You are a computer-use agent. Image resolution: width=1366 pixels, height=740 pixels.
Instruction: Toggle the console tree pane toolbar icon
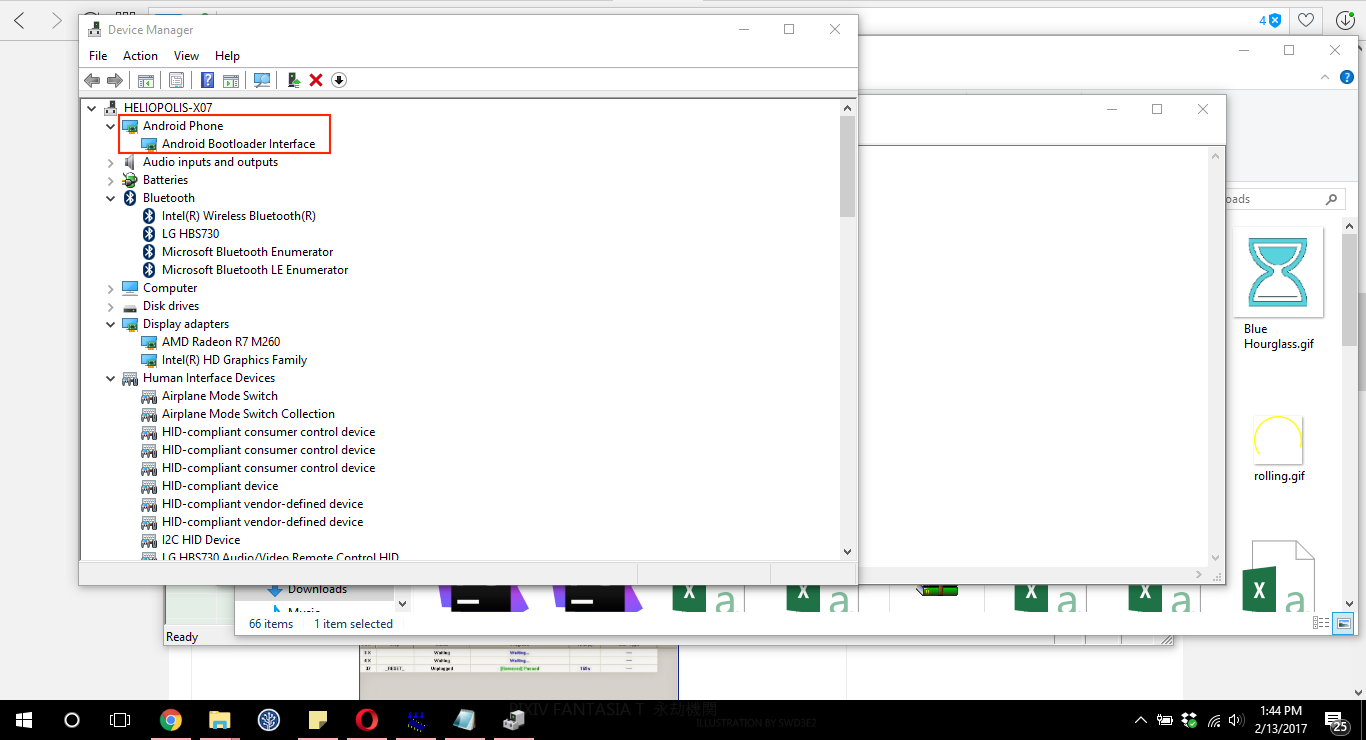pyautogui.click(x=146, y=80)
